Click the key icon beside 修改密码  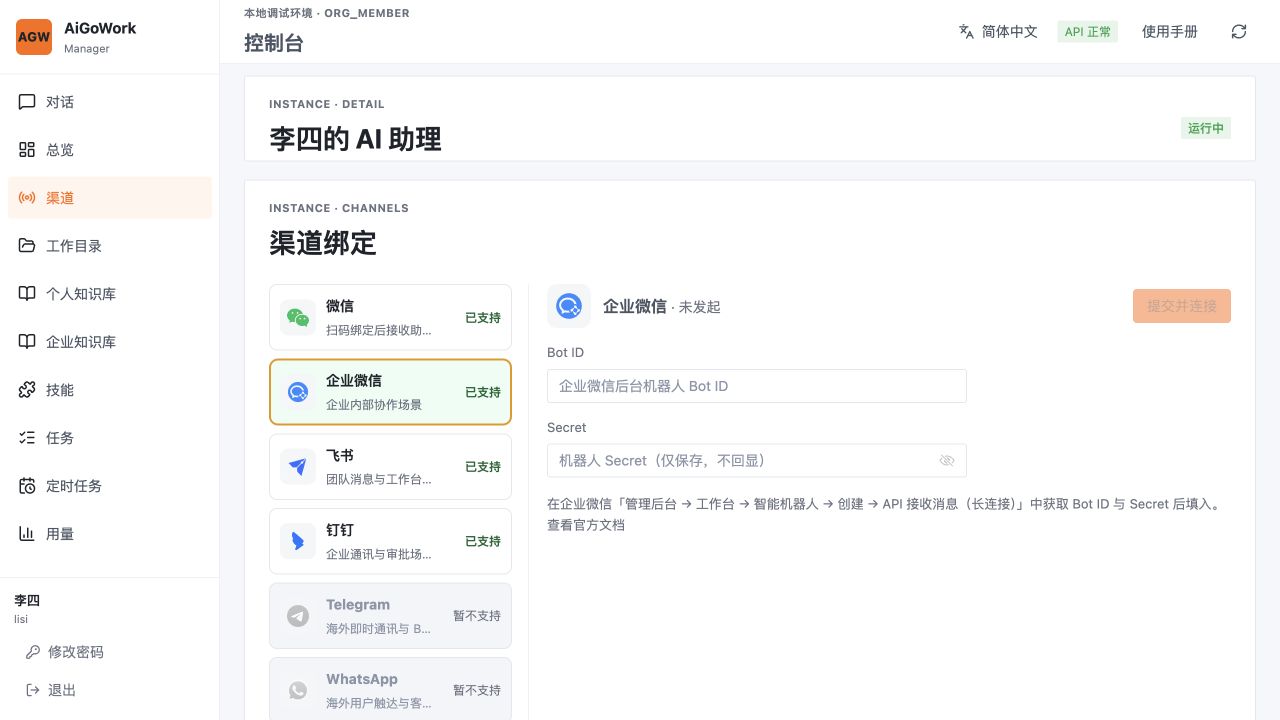tap(33, 652)
